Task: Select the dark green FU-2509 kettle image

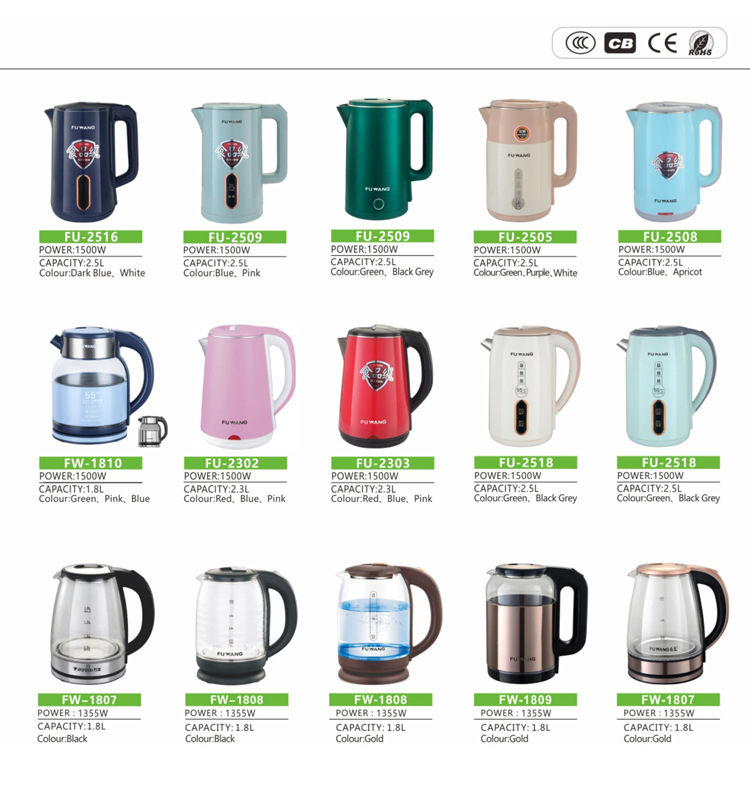Action: (385, 159)
